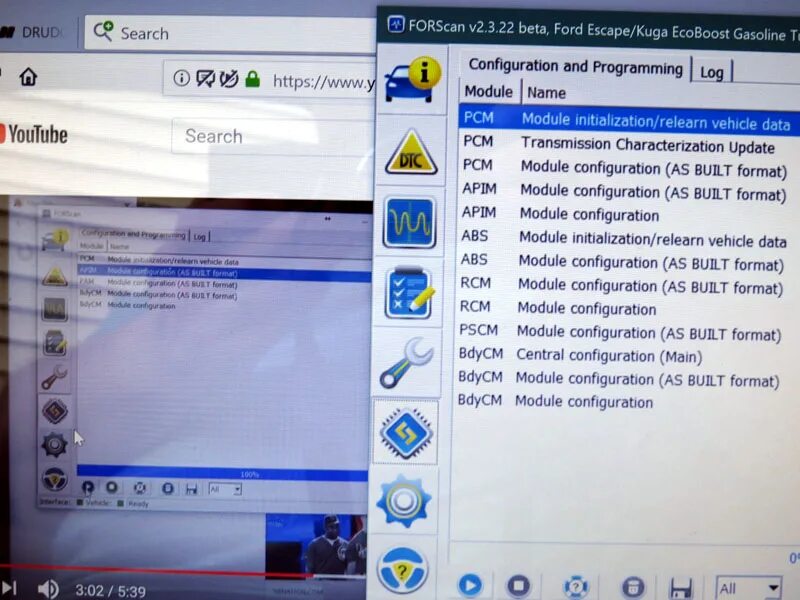Open FORScan settings gear section

404,501
